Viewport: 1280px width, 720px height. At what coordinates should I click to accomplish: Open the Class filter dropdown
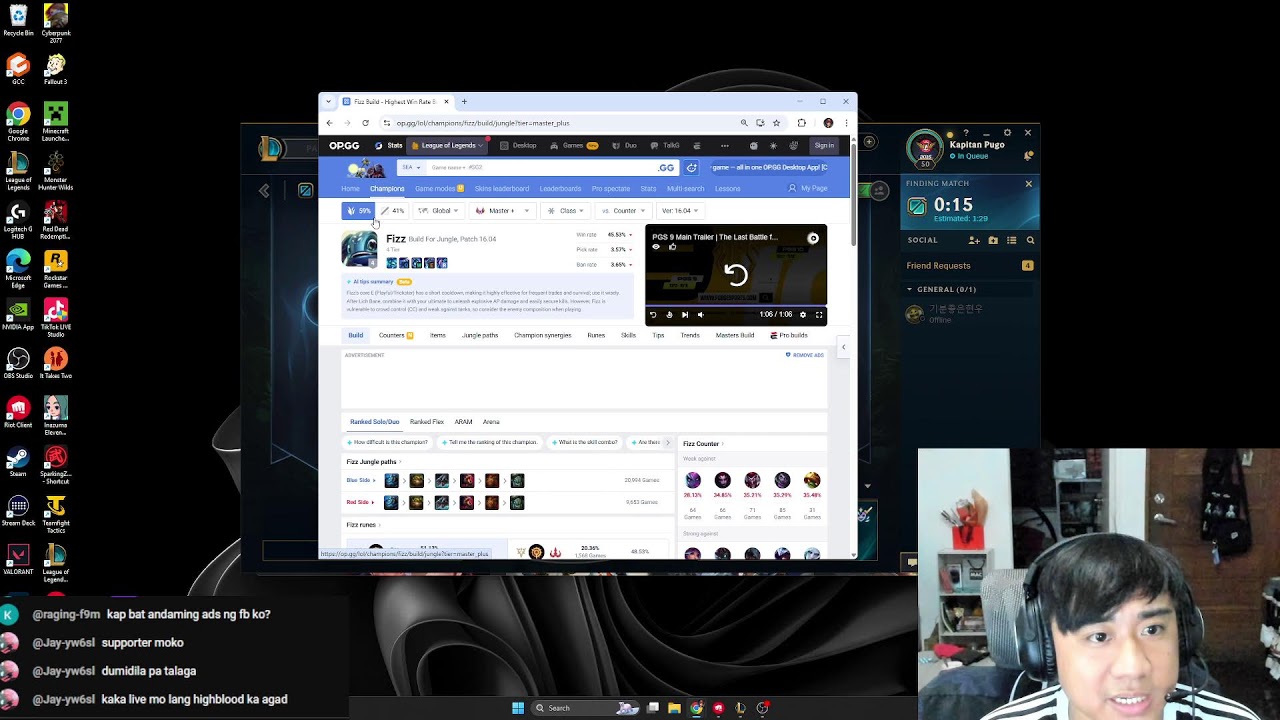(565, 211)
